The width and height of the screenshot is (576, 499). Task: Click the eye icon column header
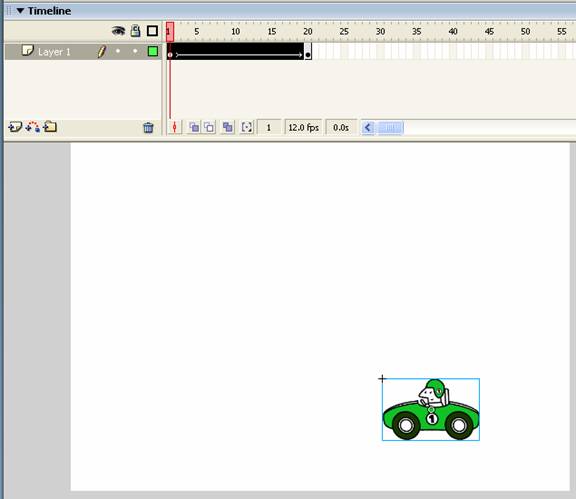click(x=118, y=31)
